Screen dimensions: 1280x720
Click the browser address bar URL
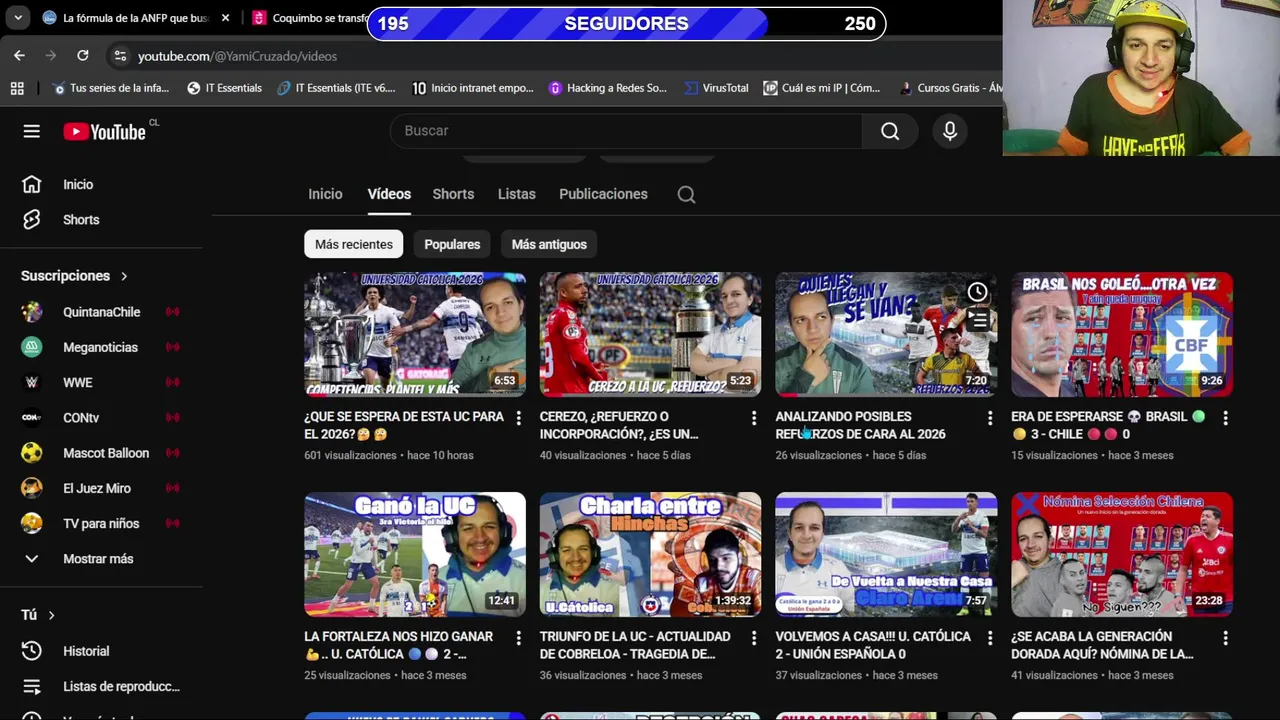tap(237, 56)
